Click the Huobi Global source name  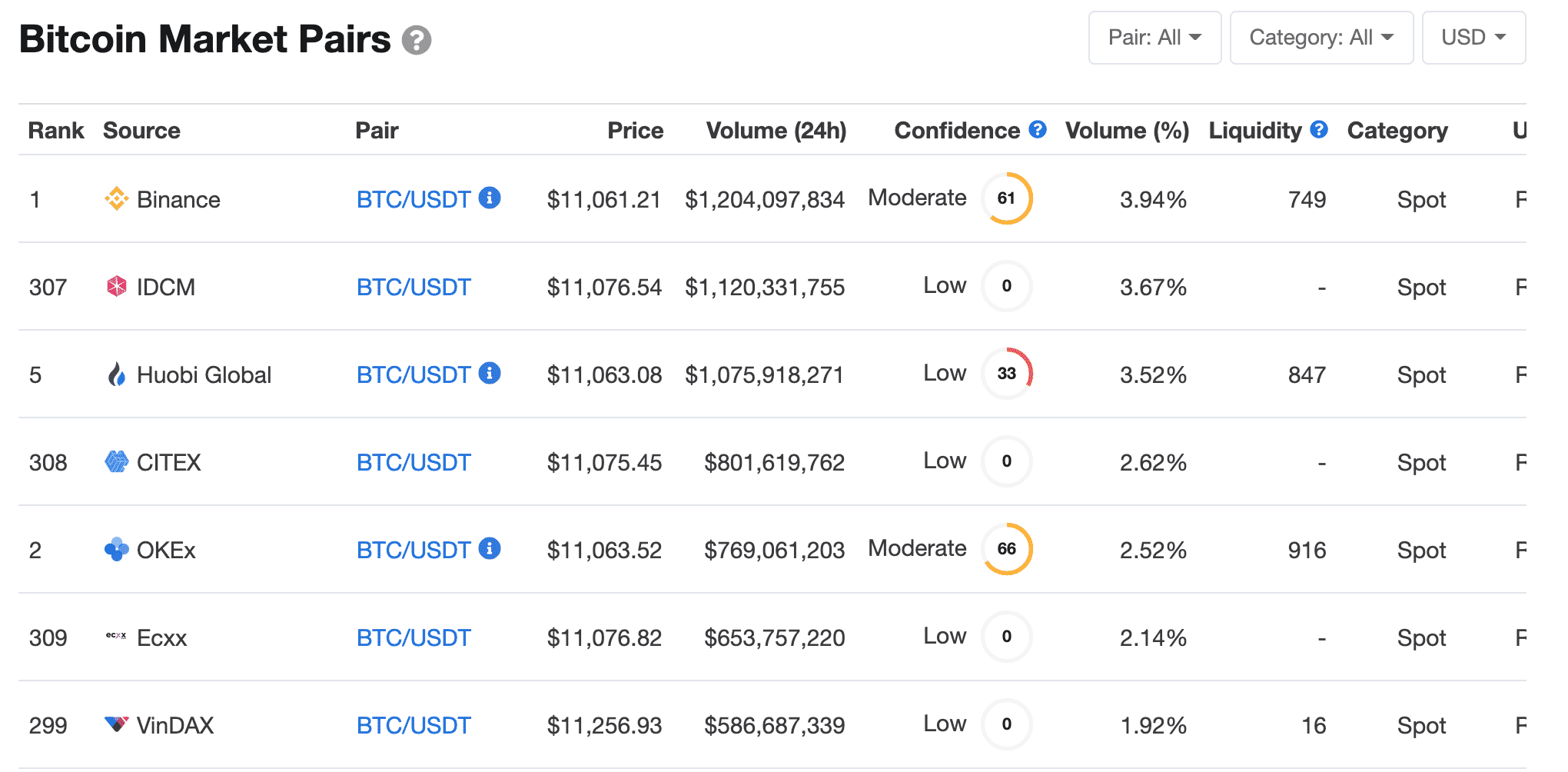[x=204, y=375]
